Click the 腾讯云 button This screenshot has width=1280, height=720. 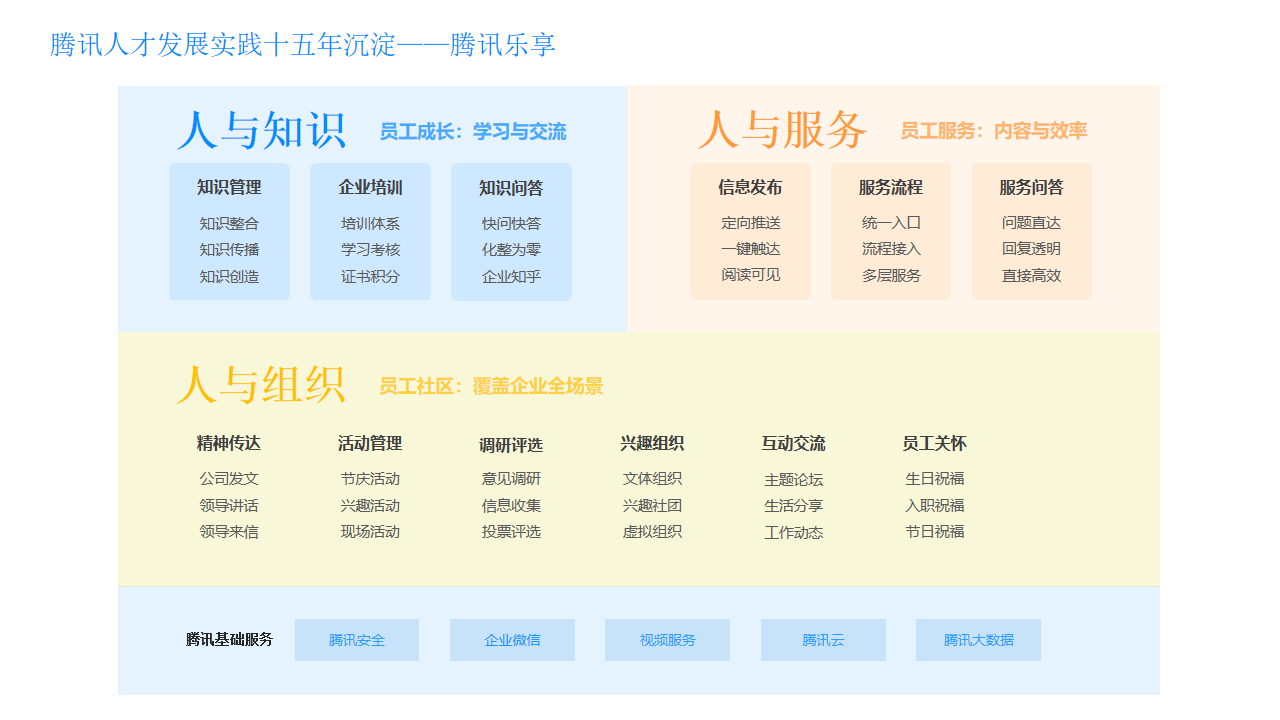point(823,640)
